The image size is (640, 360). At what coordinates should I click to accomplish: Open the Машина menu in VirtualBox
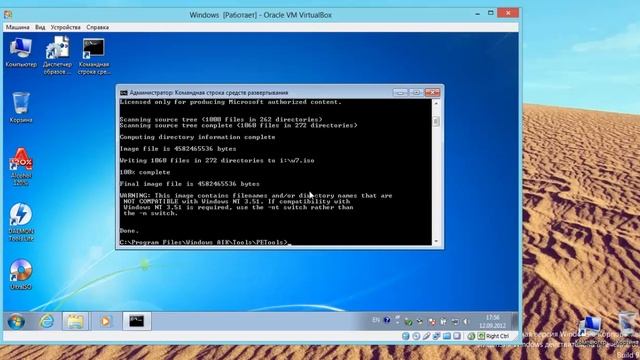point(17,27)
